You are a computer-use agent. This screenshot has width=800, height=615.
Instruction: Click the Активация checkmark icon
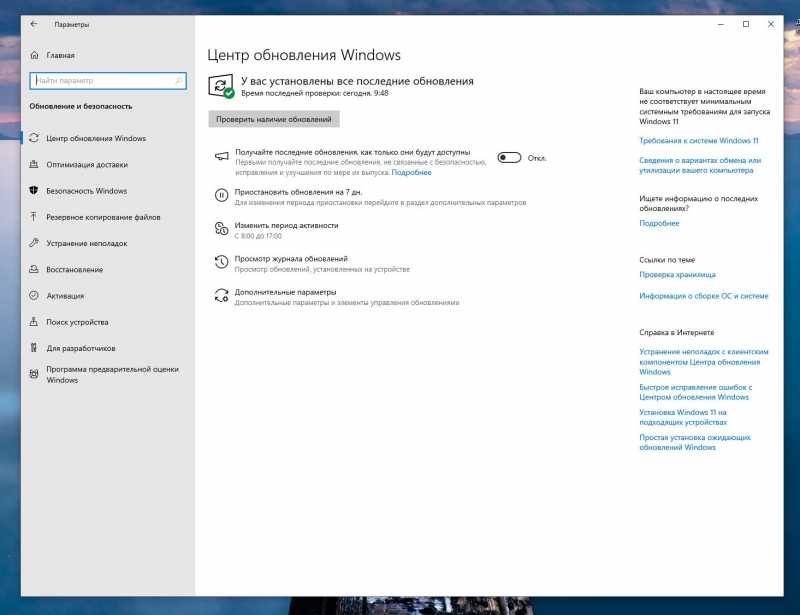click(34, 296)
